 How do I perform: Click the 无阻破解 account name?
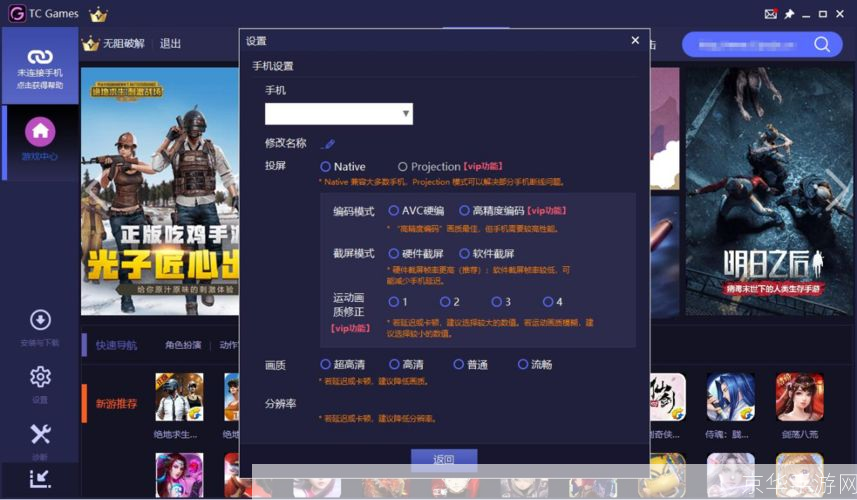click(124, 44)
